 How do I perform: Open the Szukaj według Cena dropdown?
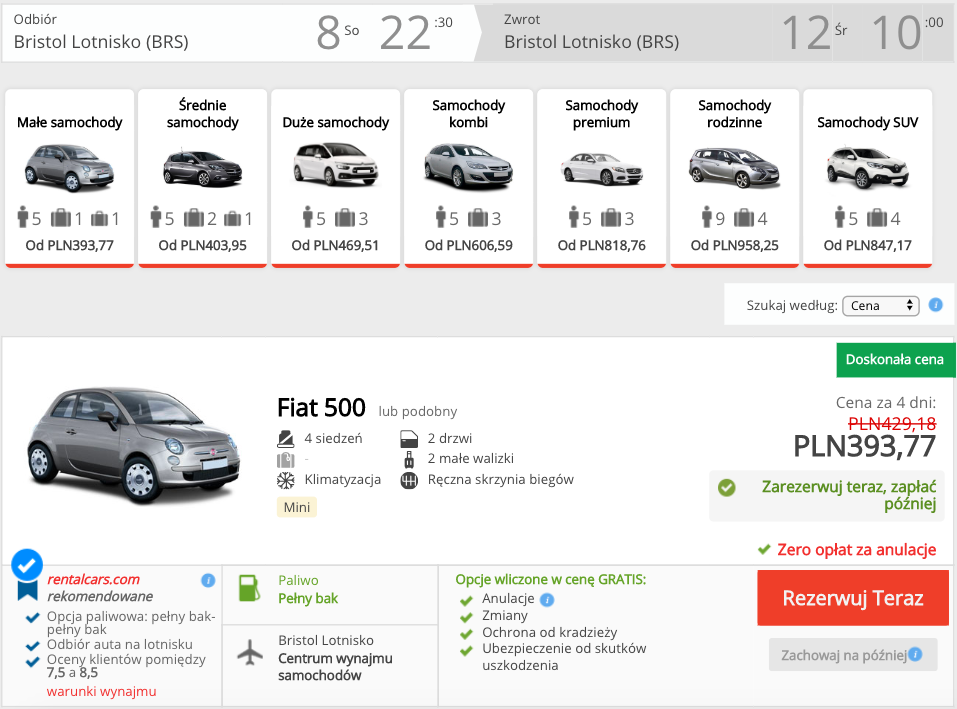point(880,306)
